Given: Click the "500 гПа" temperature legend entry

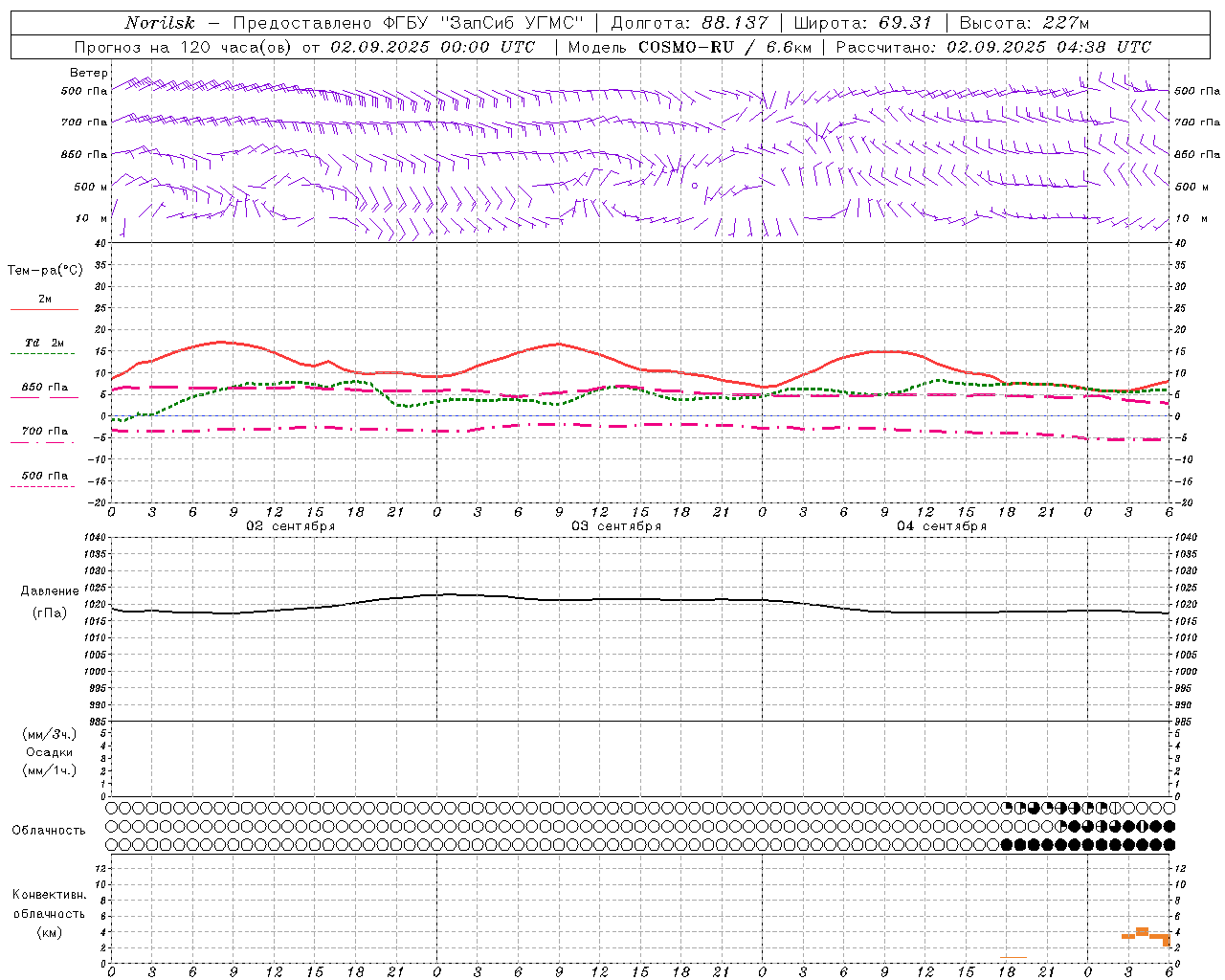Looking at the screenshot, I should (45, 476).
